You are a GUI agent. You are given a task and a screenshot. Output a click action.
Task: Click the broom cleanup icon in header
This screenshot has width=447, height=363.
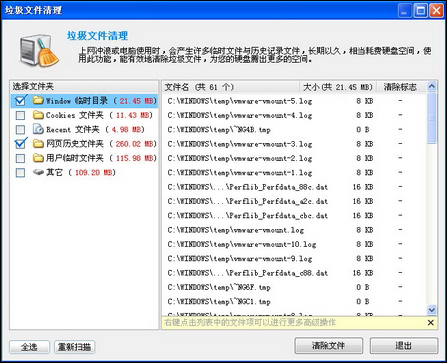39,51
